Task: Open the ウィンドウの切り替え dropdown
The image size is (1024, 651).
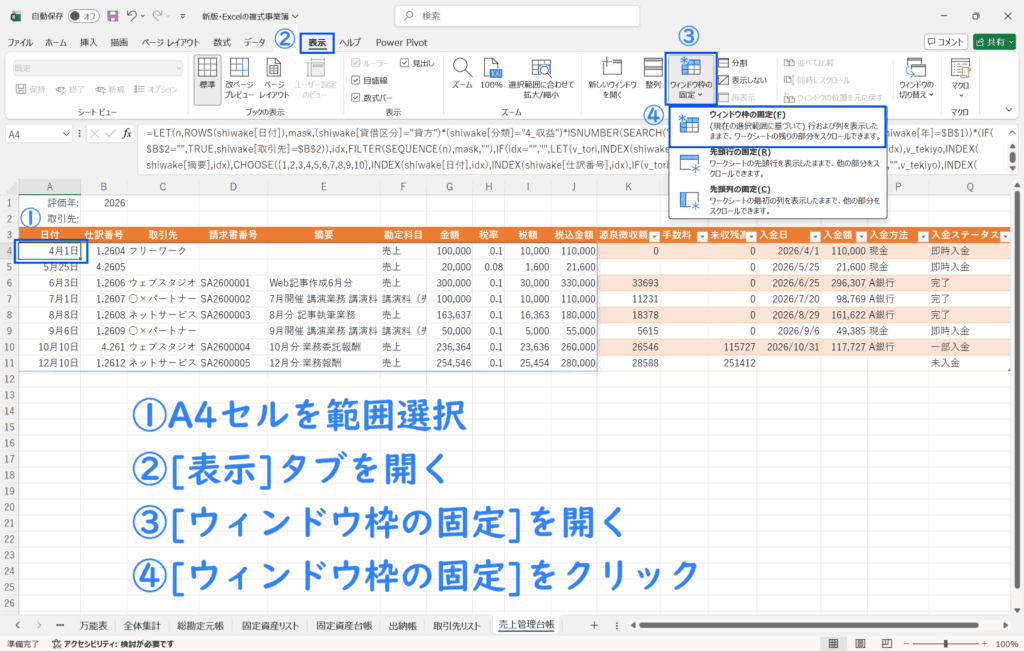Action: pyautogui.click(x=916, y=78)
